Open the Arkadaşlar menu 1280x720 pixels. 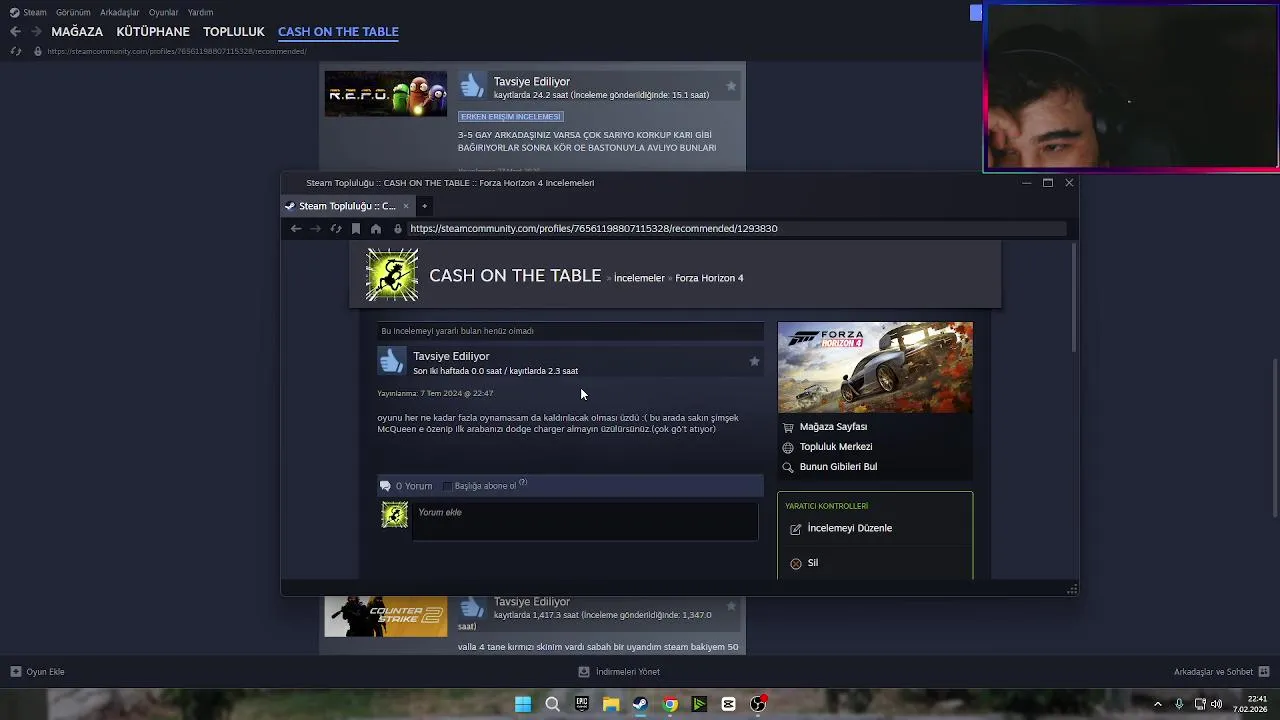[x=120, y=12]
